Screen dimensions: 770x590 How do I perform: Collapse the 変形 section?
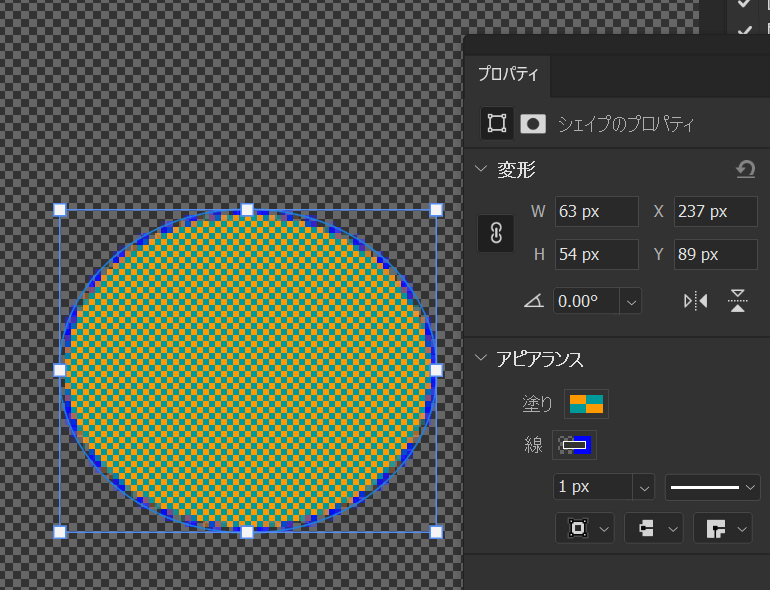pyautogui.click(x=481, y=170)
